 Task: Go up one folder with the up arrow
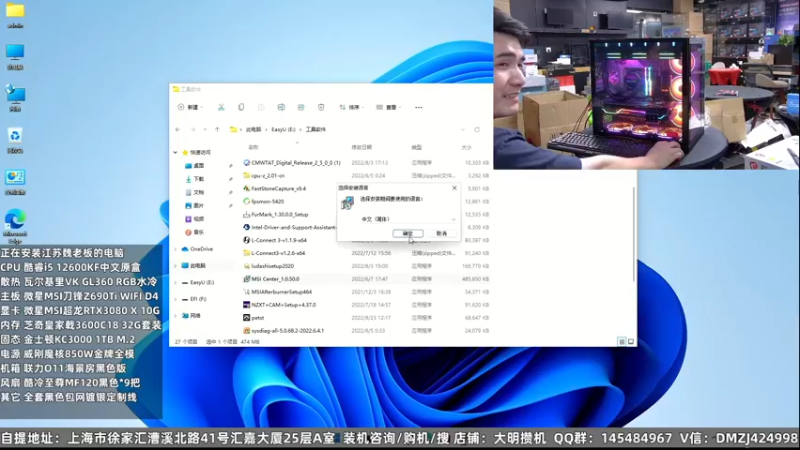point(217,130)
